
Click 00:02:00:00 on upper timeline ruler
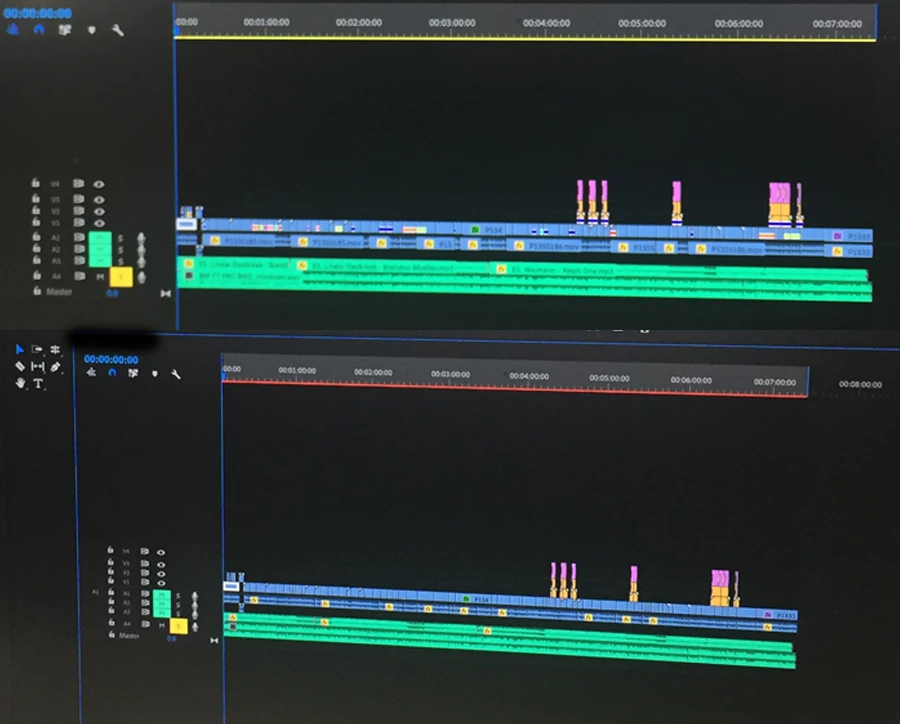[x=359, y=22]
